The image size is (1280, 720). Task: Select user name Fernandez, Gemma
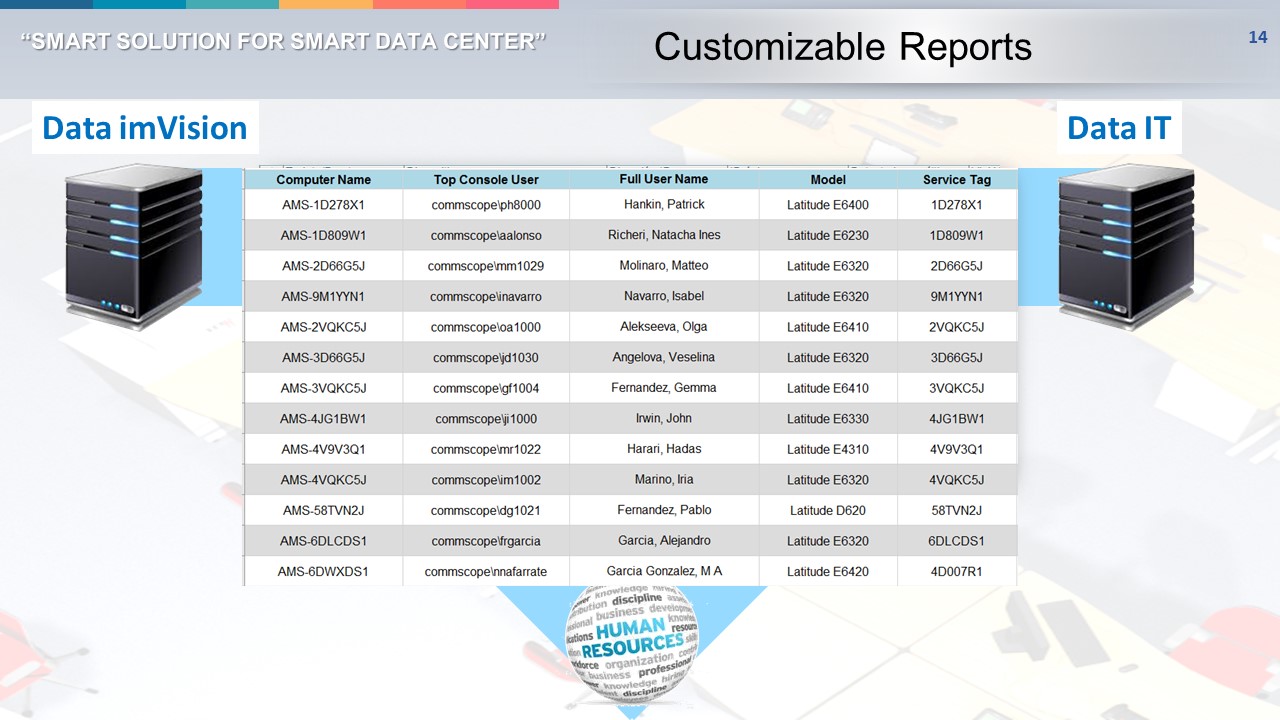(664, 387)
